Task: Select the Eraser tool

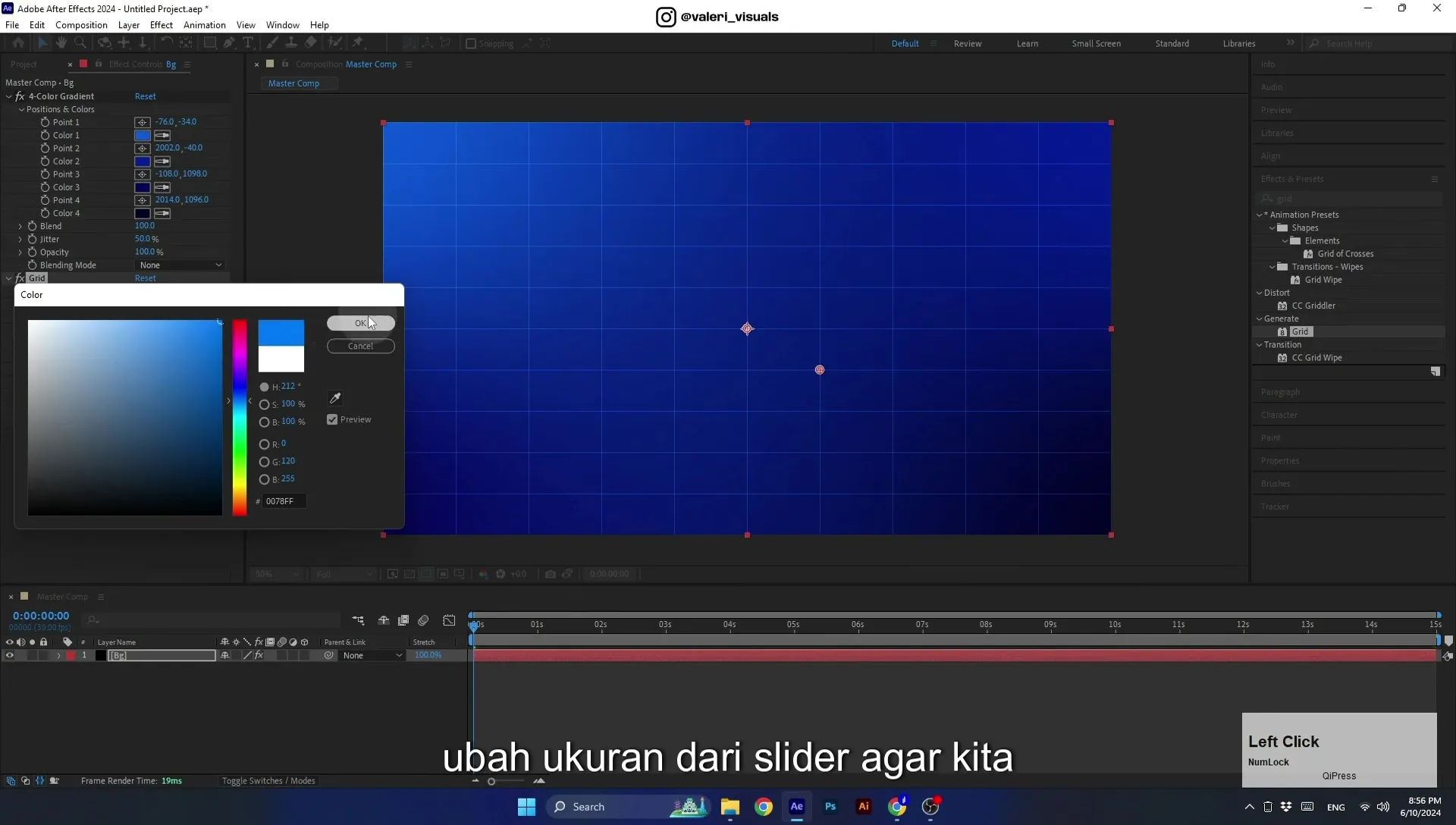Action: 311,43
